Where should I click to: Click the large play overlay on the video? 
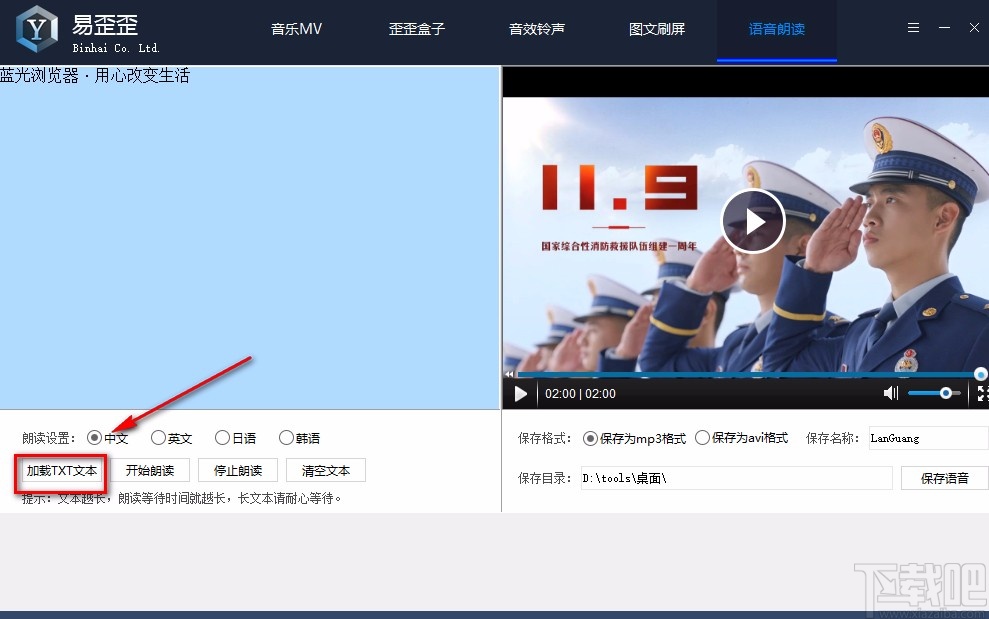pos(753,221)
